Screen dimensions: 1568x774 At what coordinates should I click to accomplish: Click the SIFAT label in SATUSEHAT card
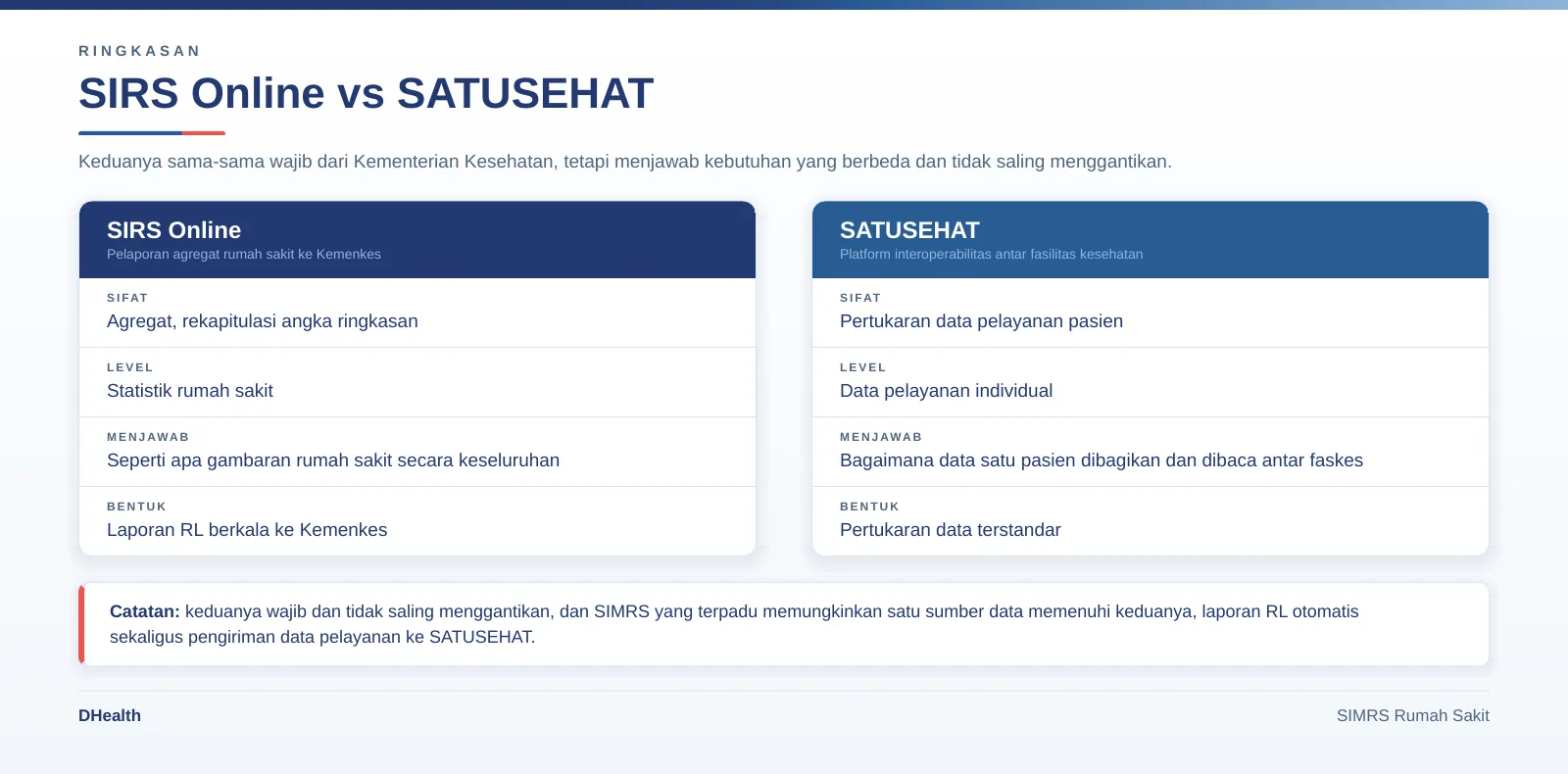click(860, 298)
